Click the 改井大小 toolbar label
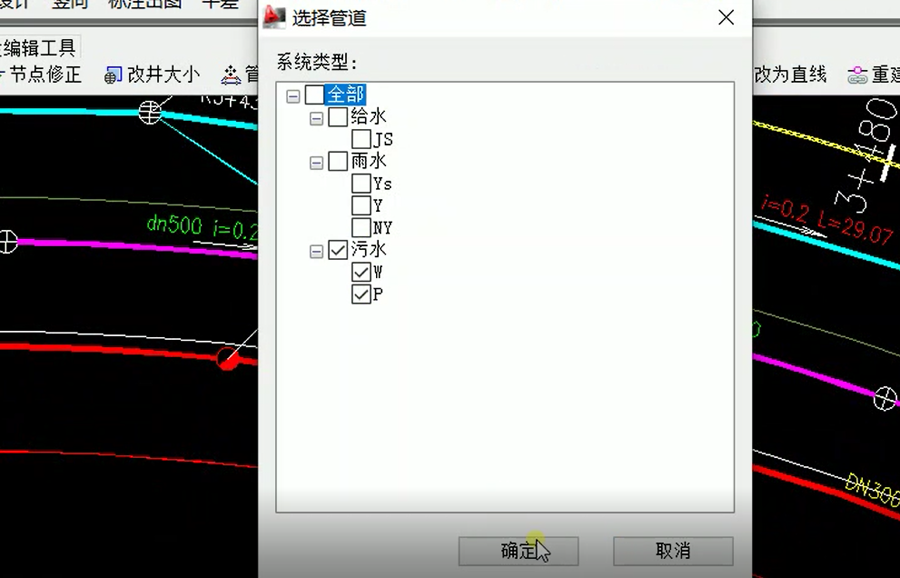This screenshot has width=900, height=578. pos(164,75)
